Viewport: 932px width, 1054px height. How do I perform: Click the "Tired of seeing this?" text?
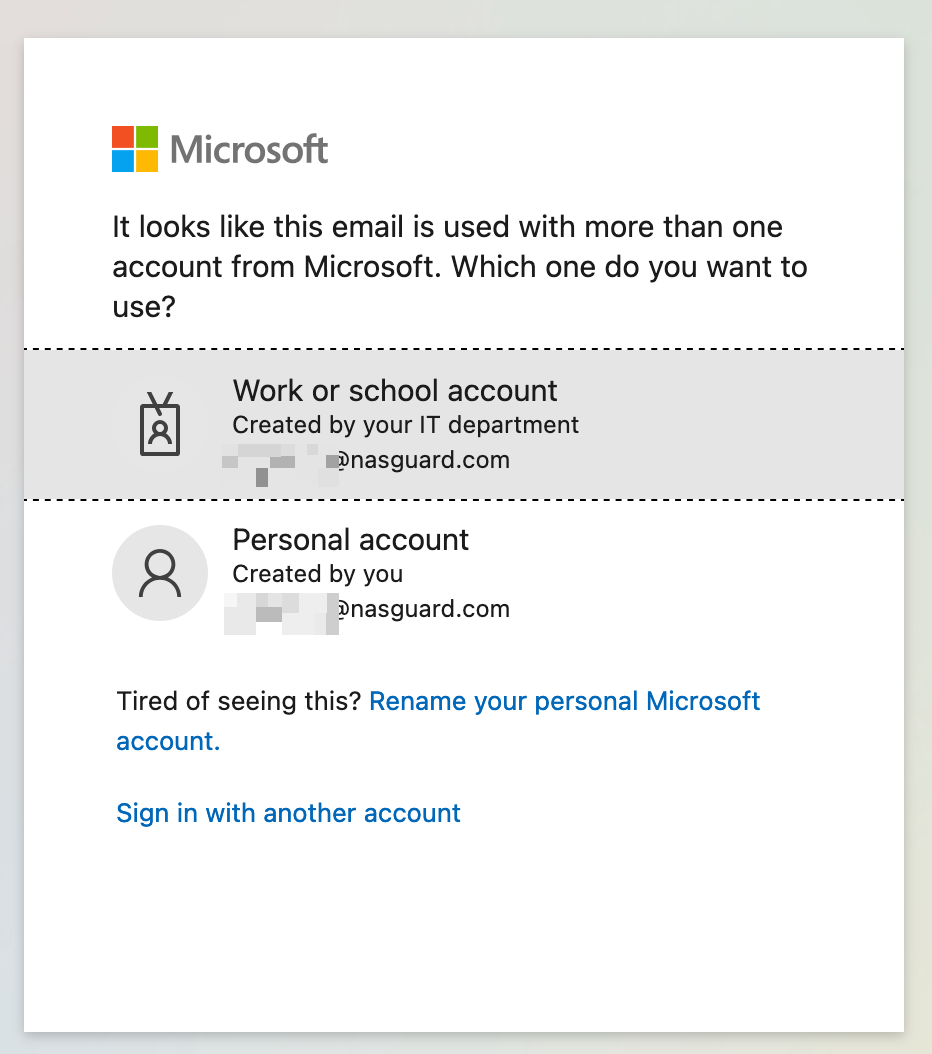tap(238, 701)
